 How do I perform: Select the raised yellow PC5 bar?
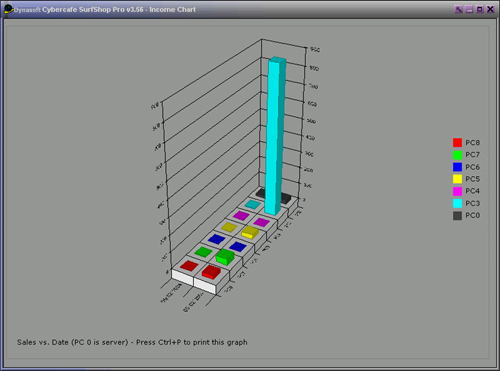click(250, 232)
